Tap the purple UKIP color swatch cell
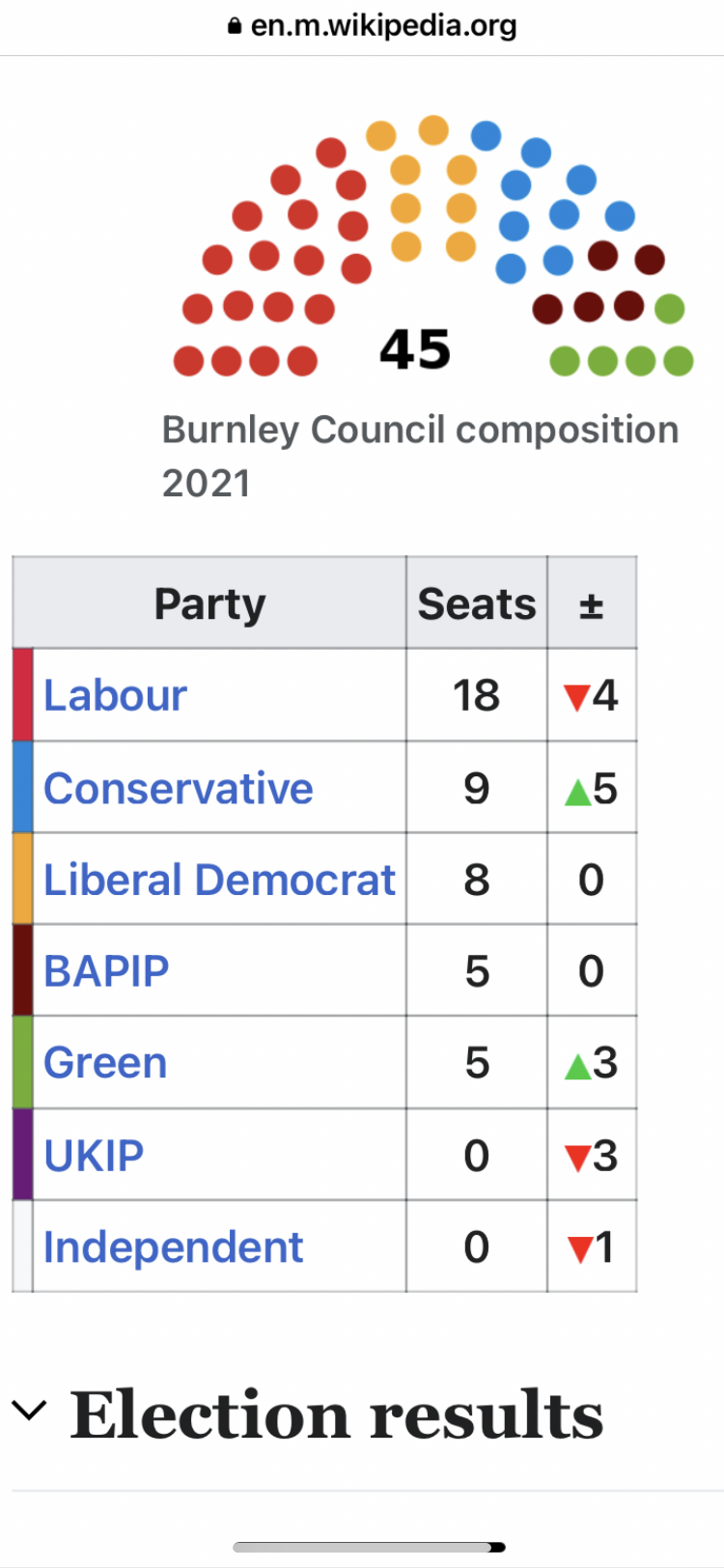Image resolution: width=724 pixels, height=1568 pixels. pyautogui.click(x=22, y=1155)
